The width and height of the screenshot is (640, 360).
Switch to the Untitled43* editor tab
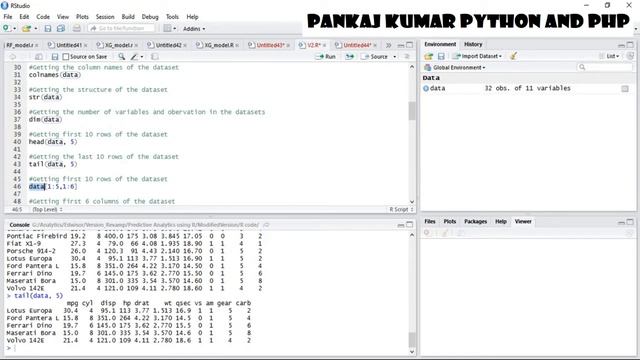point(270,45)
